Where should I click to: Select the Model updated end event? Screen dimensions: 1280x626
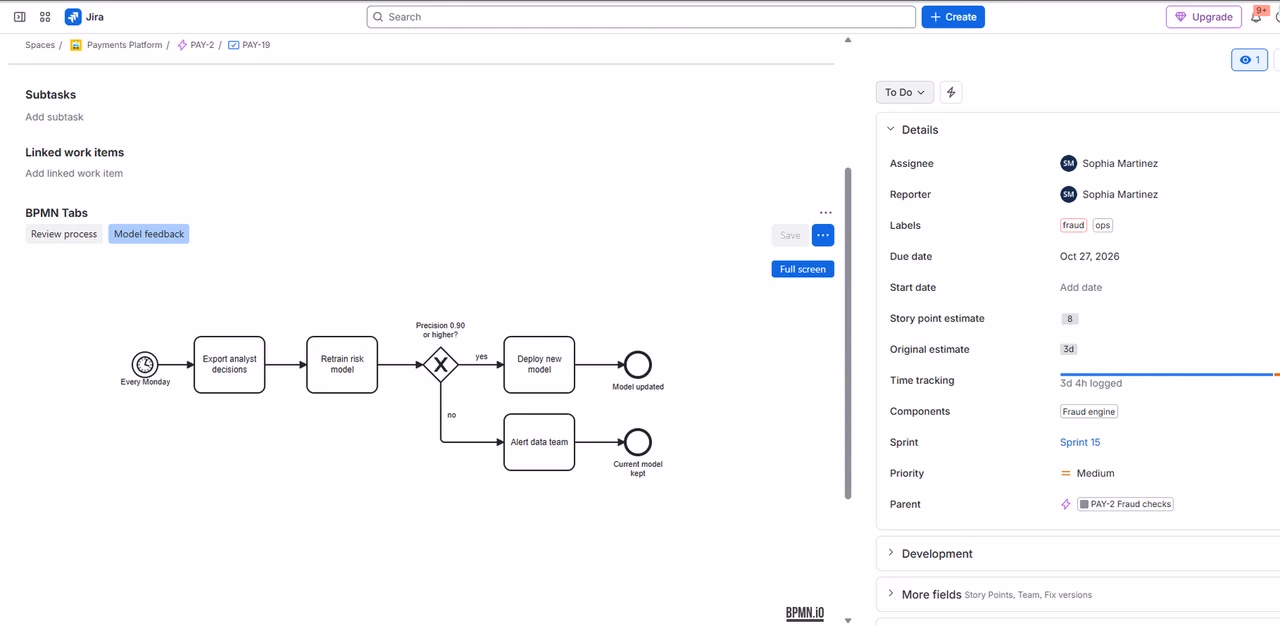point(637,365)
